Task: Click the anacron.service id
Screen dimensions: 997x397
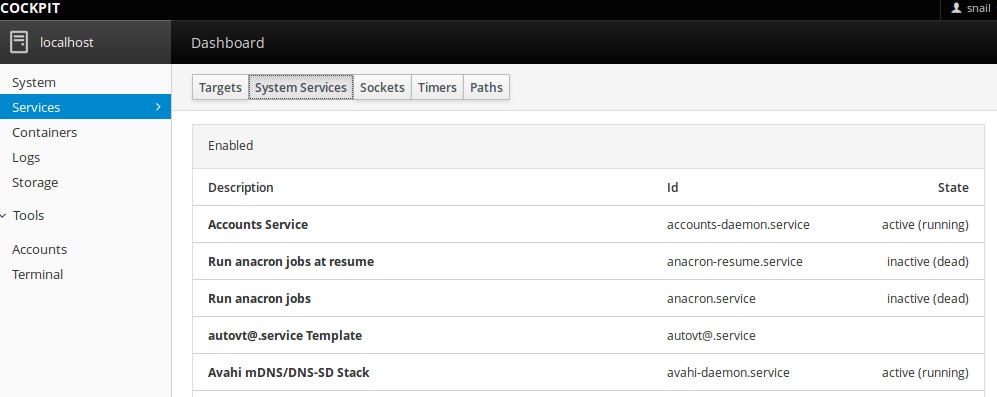Action: (x=711, y=298)
